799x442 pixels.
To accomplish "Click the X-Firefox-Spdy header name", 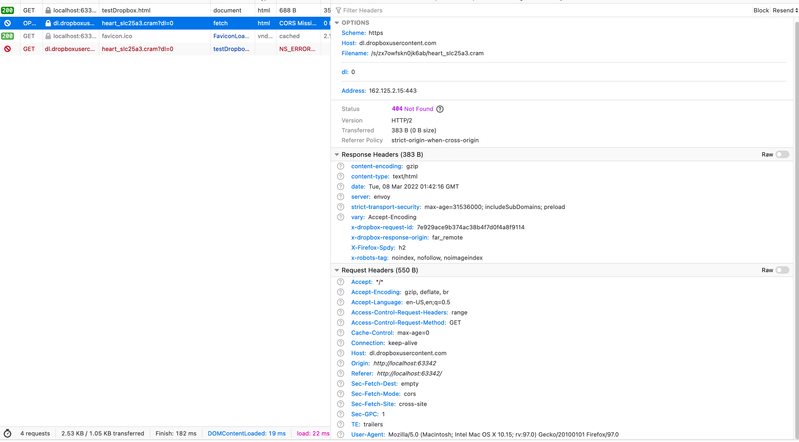I will pos(373,248).
